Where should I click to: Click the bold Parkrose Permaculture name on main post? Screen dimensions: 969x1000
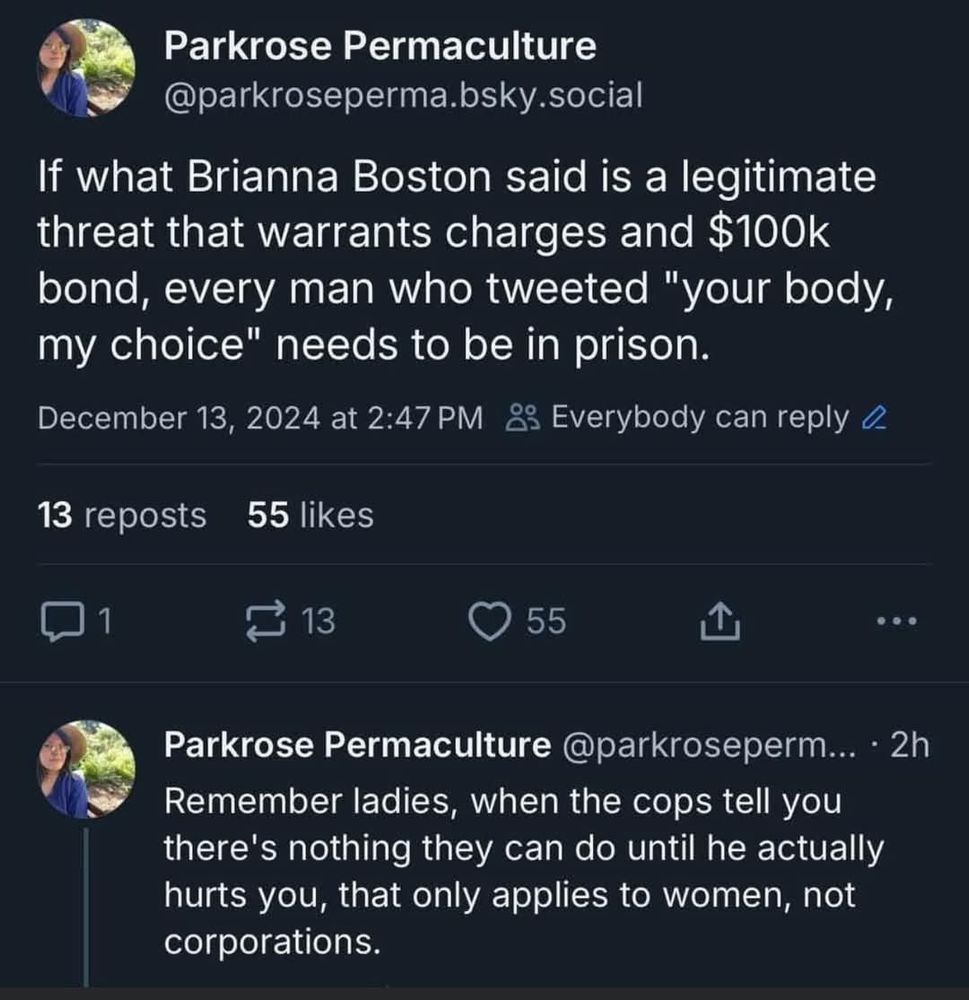380,45
